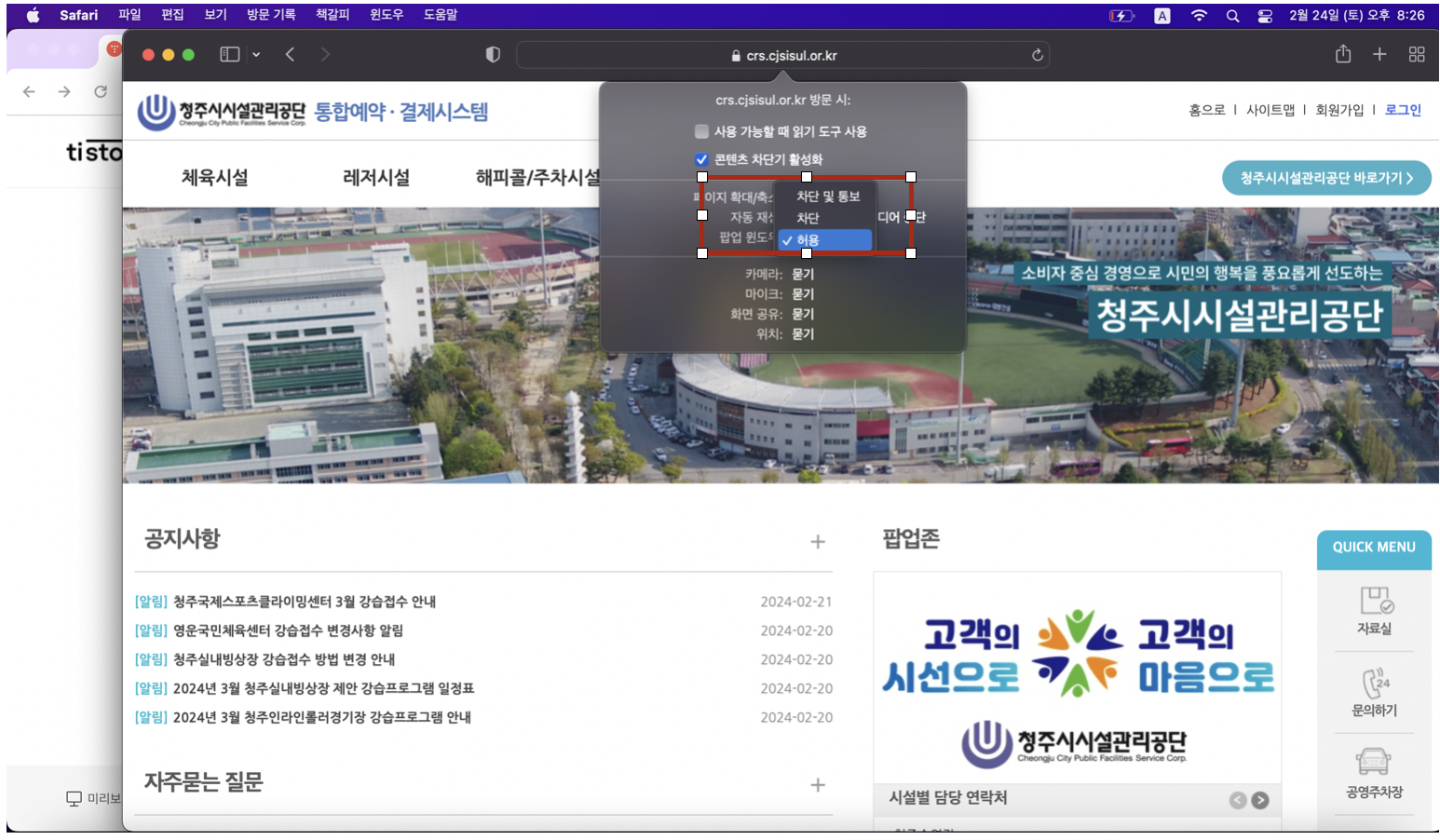Image resolution: width=1440 pixels, height=840 pixels.
Task: Choose 차단 및 통보 in the popup menu
Action: 826,196
